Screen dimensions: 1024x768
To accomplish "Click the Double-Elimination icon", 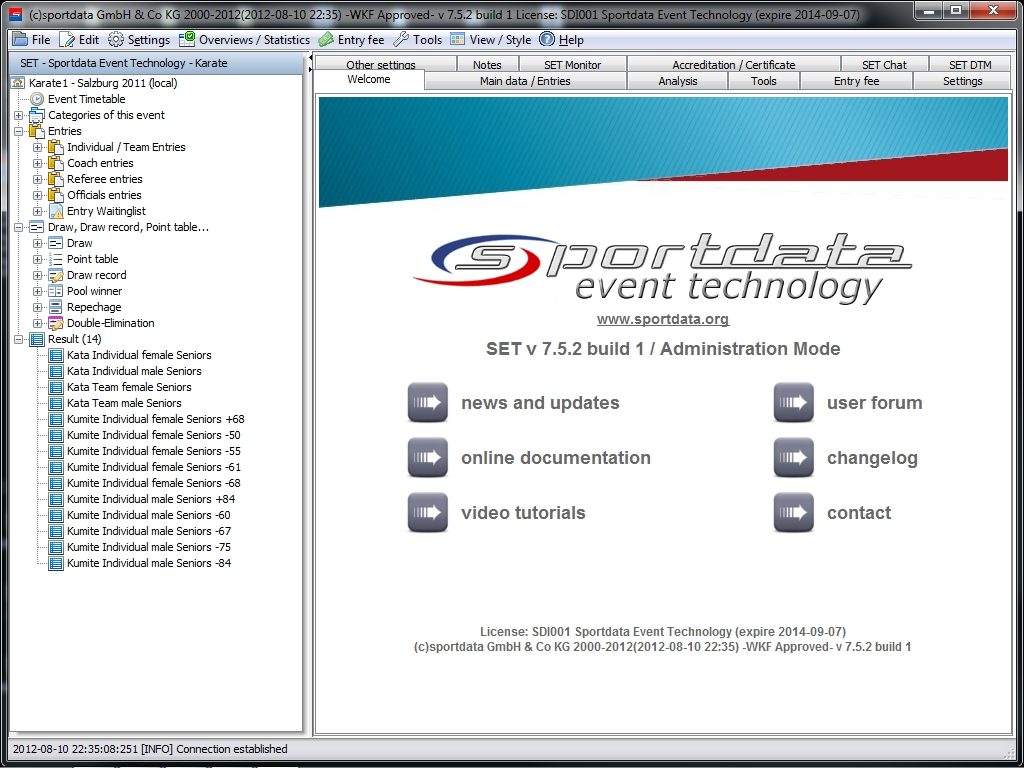I will click(56, 323).
